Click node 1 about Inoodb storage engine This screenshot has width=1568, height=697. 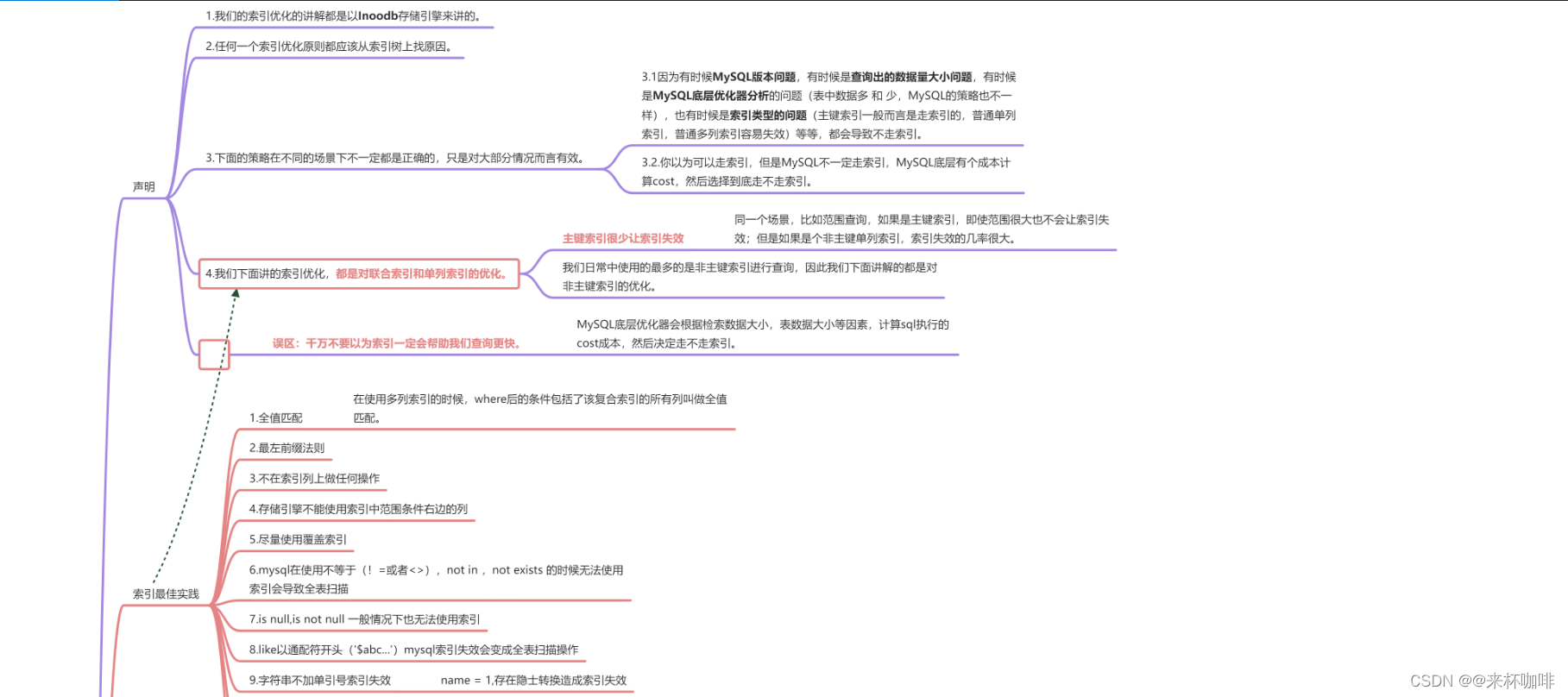345,16
